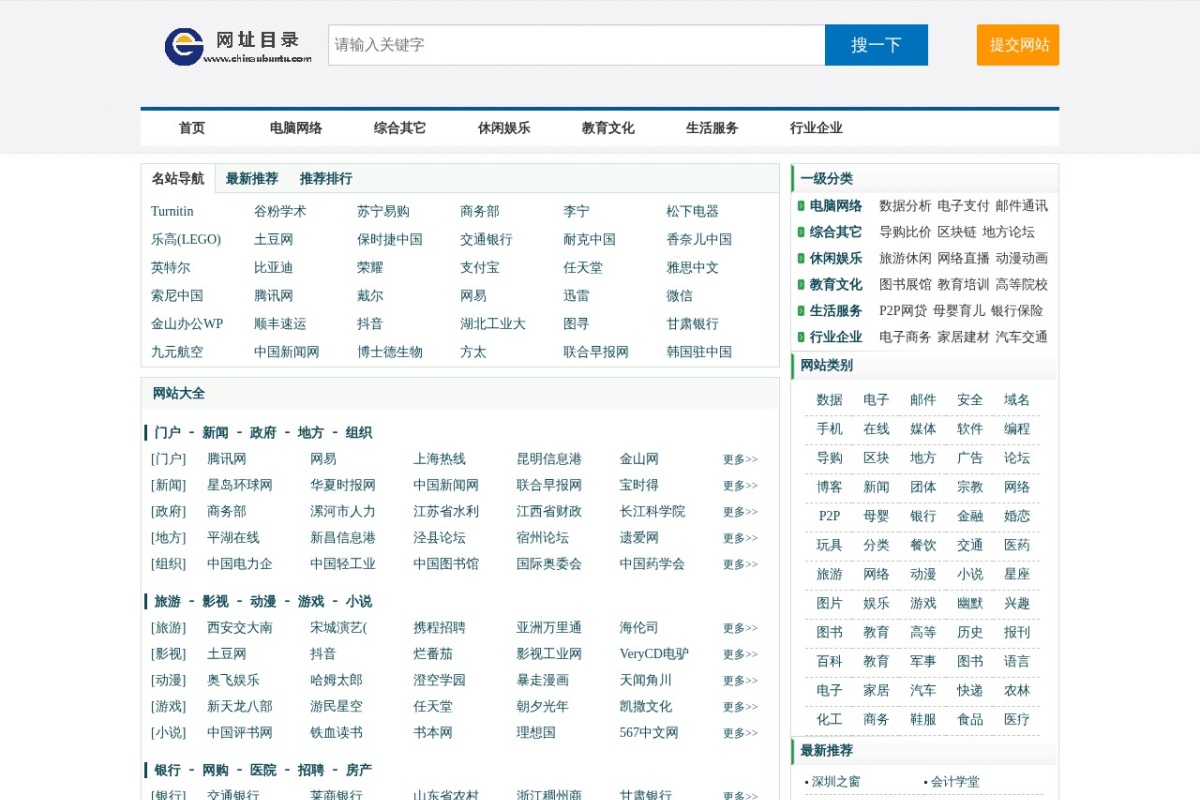Open the 电脑网络 navigation menu item
This screenshot has height=800, width=1200.
[296, 128]
